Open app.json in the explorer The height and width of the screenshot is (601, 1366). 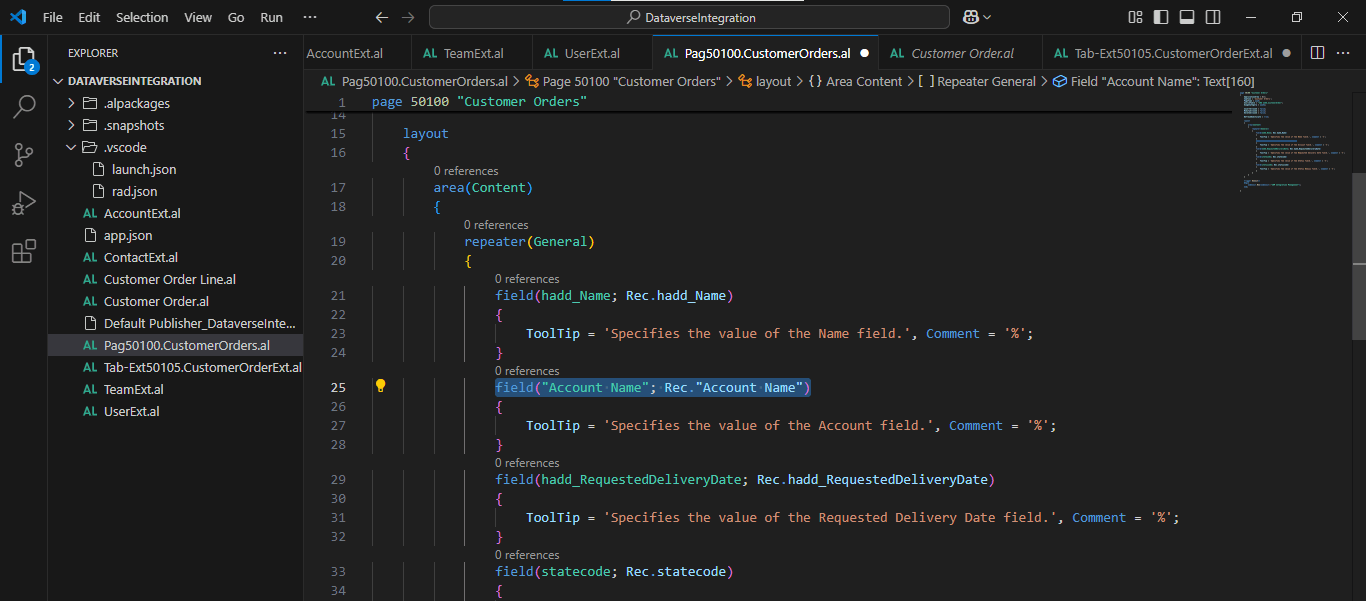128,235
